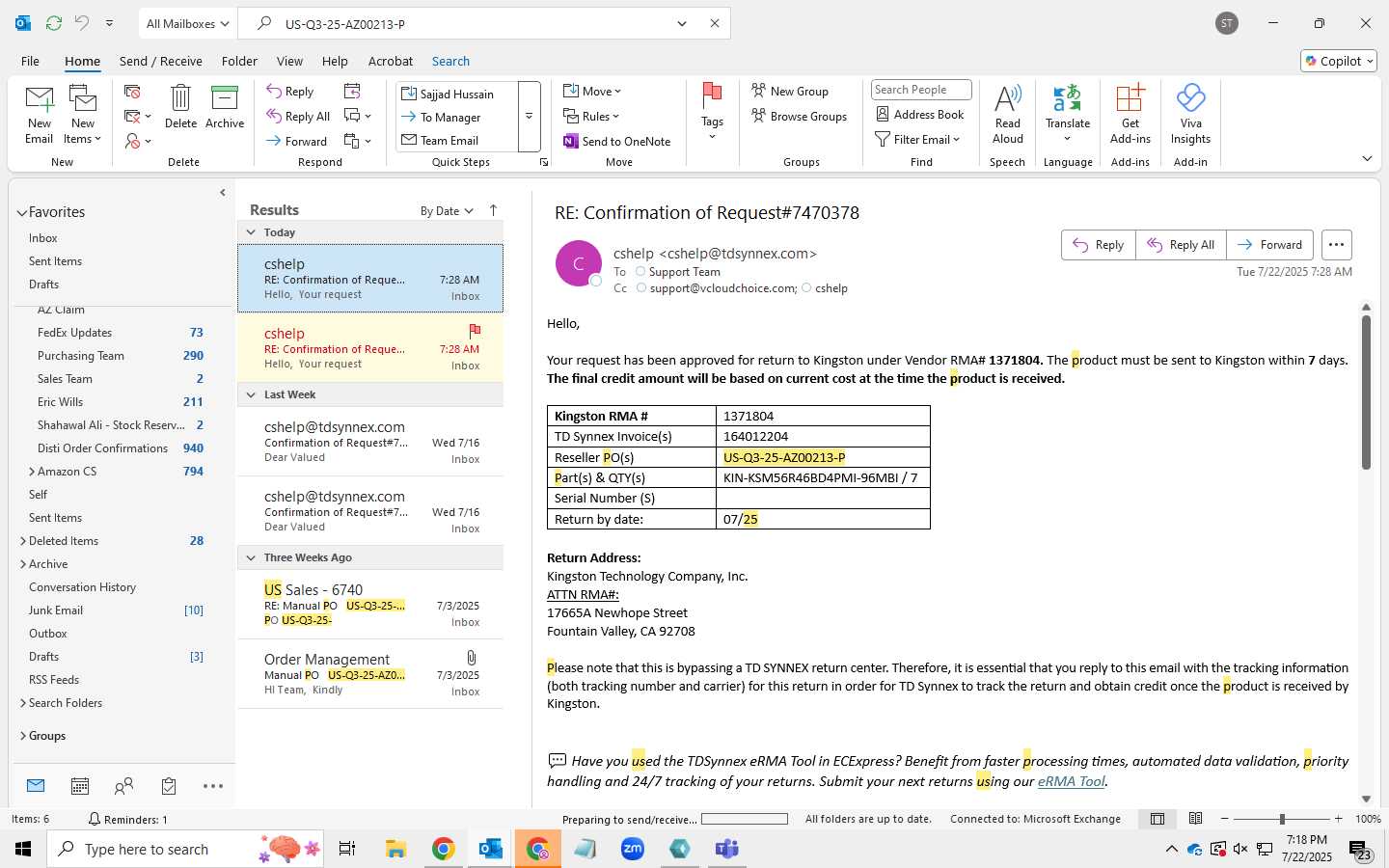Expand Quick Steps gallery
This screenshot has height=868, width=1389.
[529, 117]
